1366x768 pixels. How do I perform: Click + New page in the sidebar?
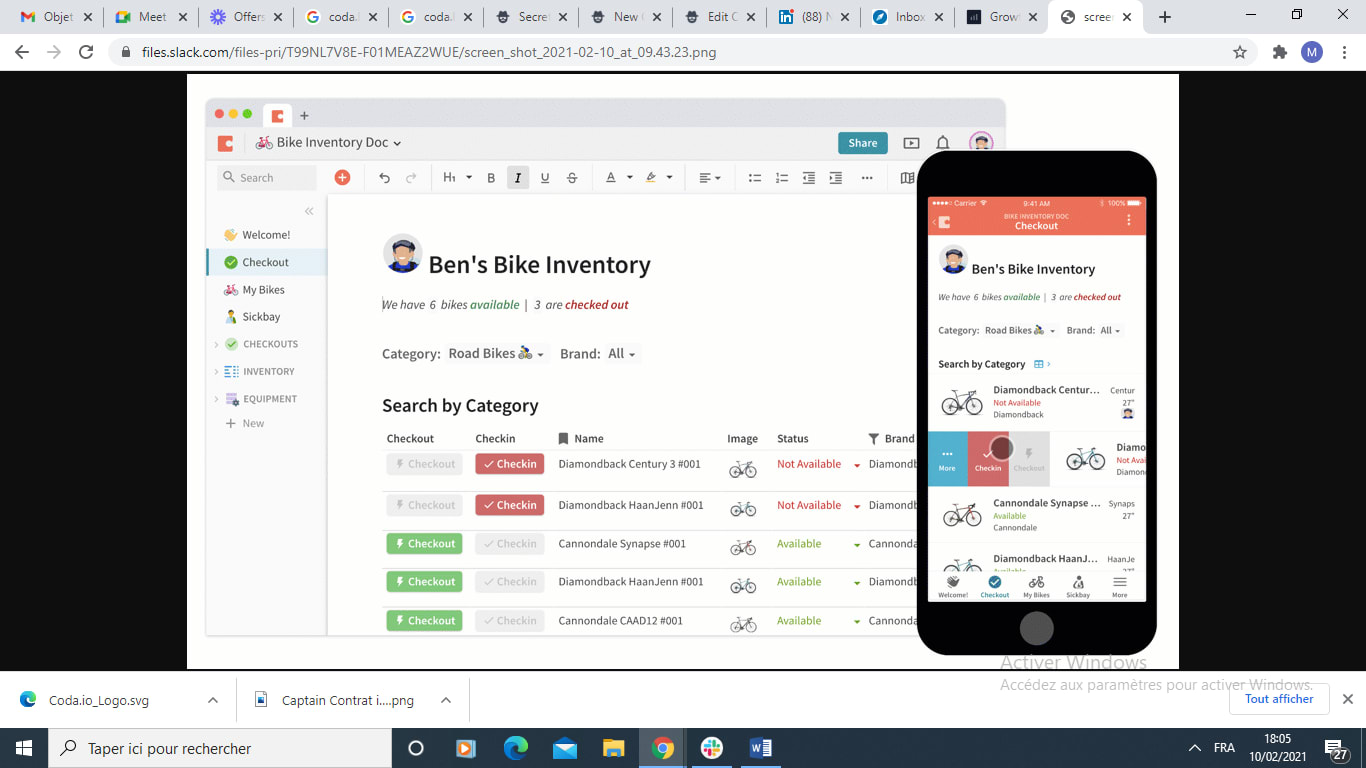(245, 423)
